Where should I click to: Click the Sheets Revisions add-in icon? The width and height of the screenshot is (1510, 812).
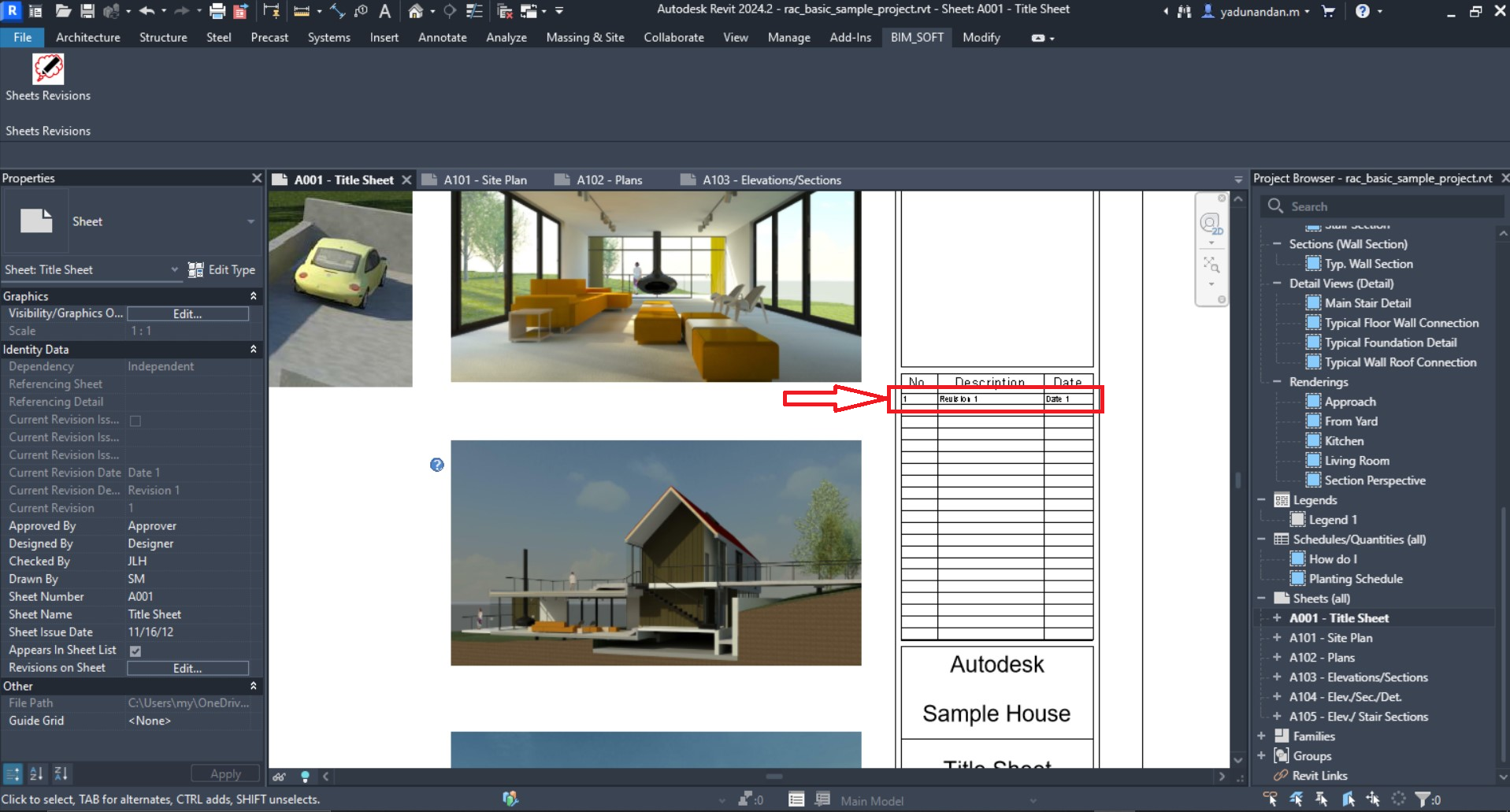(x=48, y=69)
